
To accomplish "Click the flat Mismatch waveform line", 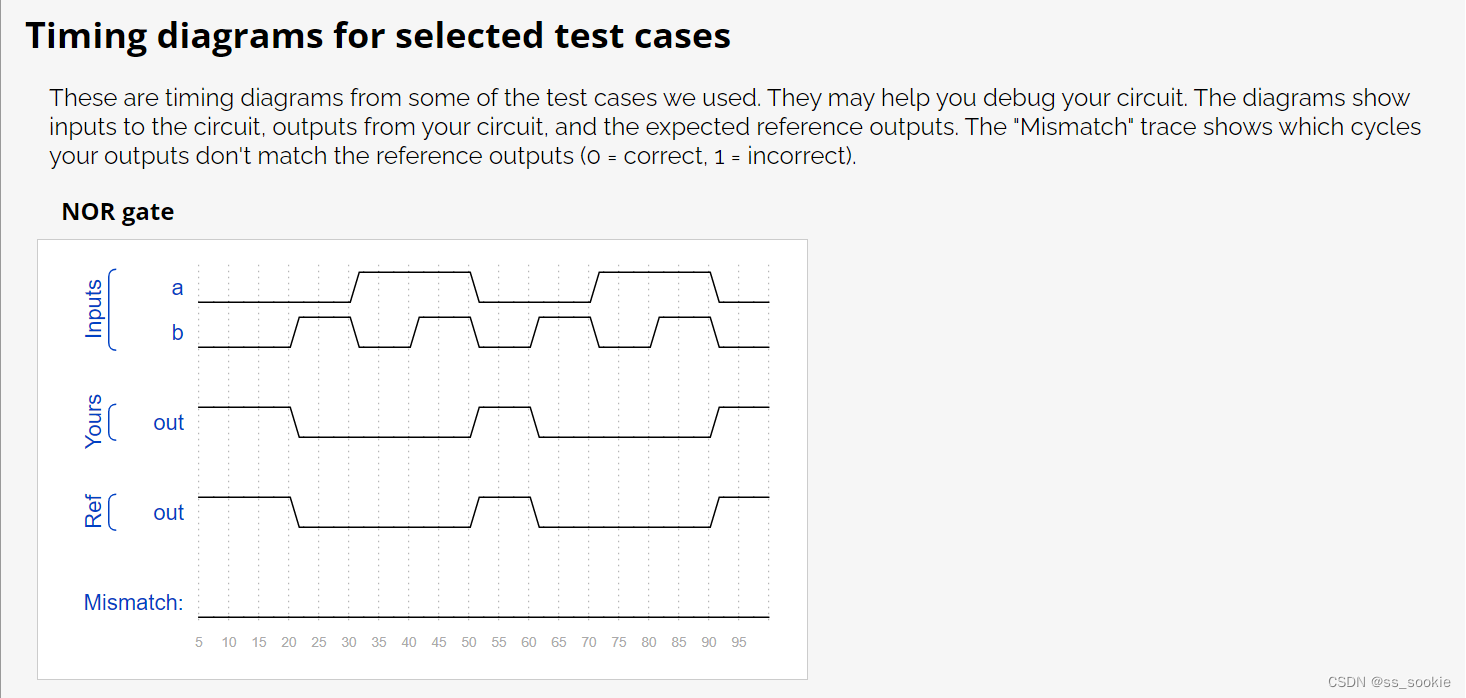I will coord(484,617).
